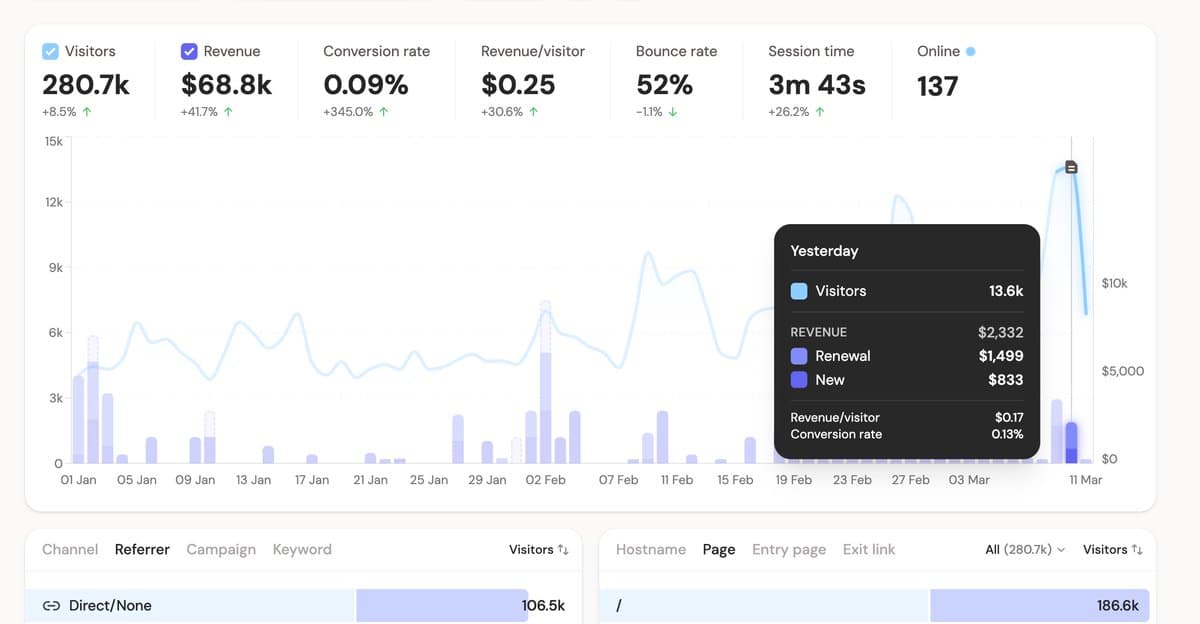This screenshot has height=624, width=1200.
Task: Click the 186.6k visitors count
Action: point(1118,606)
